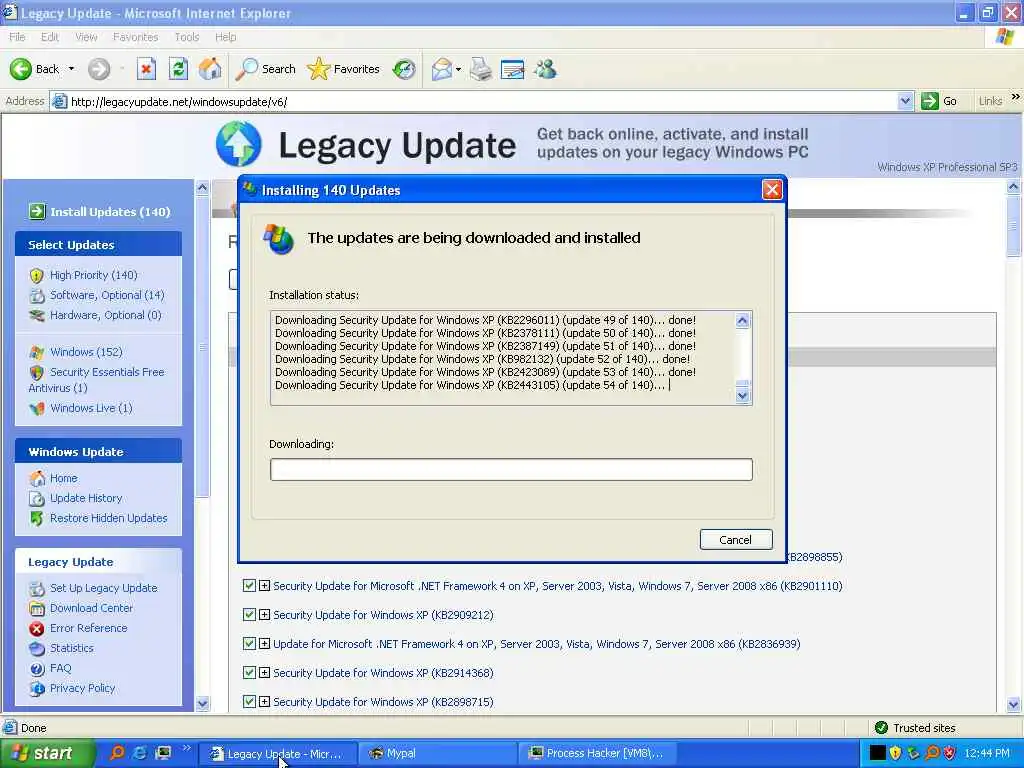Select Software, Optional (14) category
This screenshot has width=1024, height=768.
(x=107, y=295)
